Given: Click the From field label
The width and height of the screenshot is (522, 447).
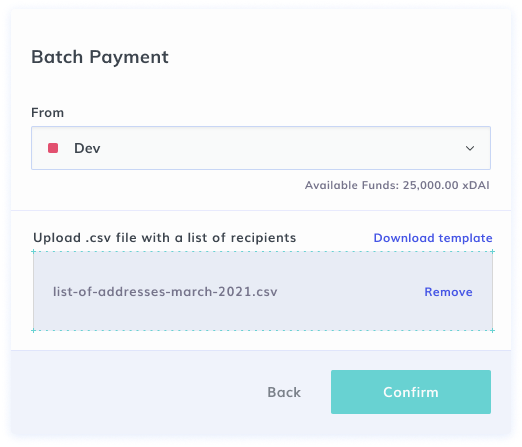Looking at the screenshot, I should [x=47, y=113].
